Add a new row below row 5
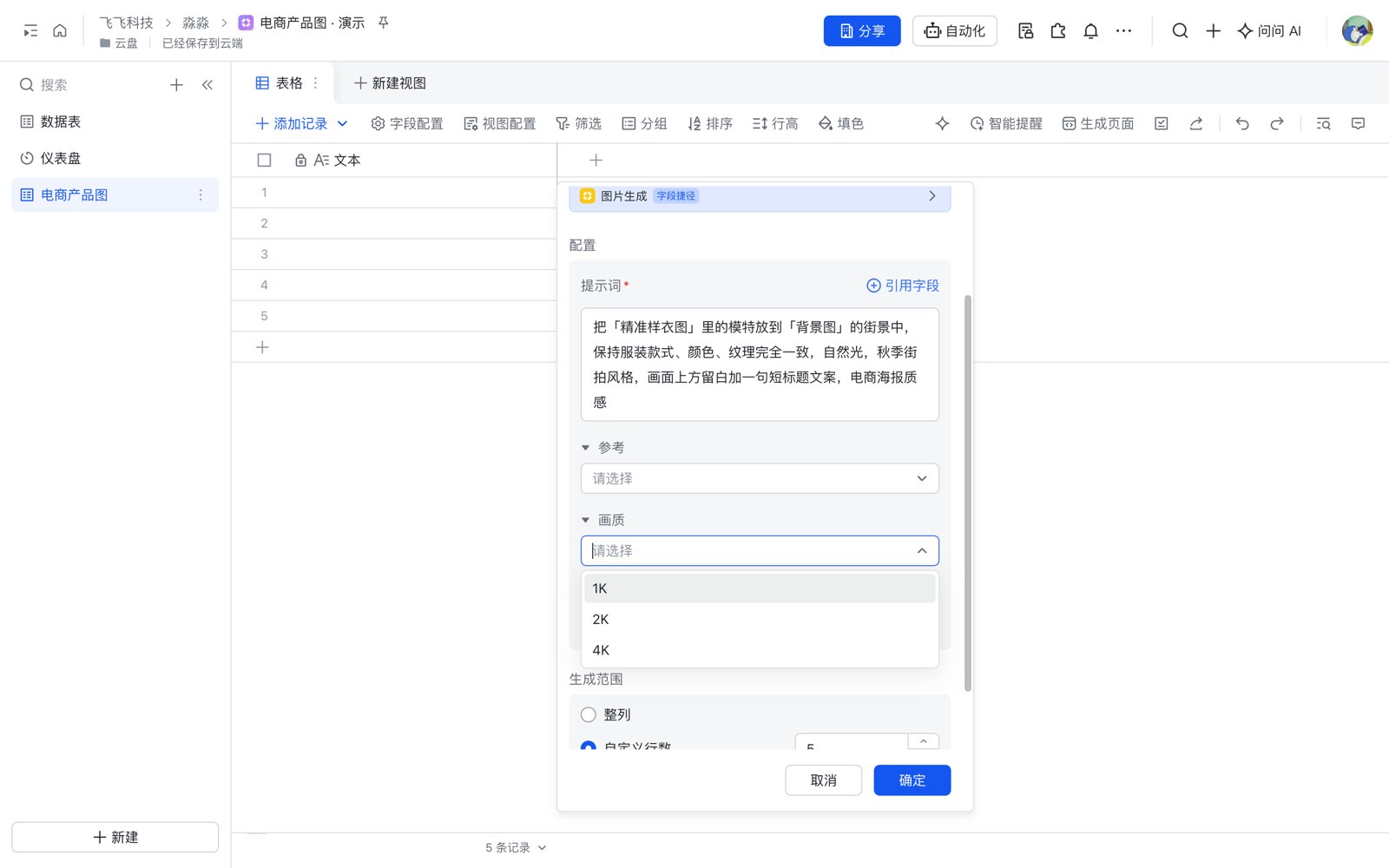The height and width of the screenshot is (868, 1389). tap(263, 347)
